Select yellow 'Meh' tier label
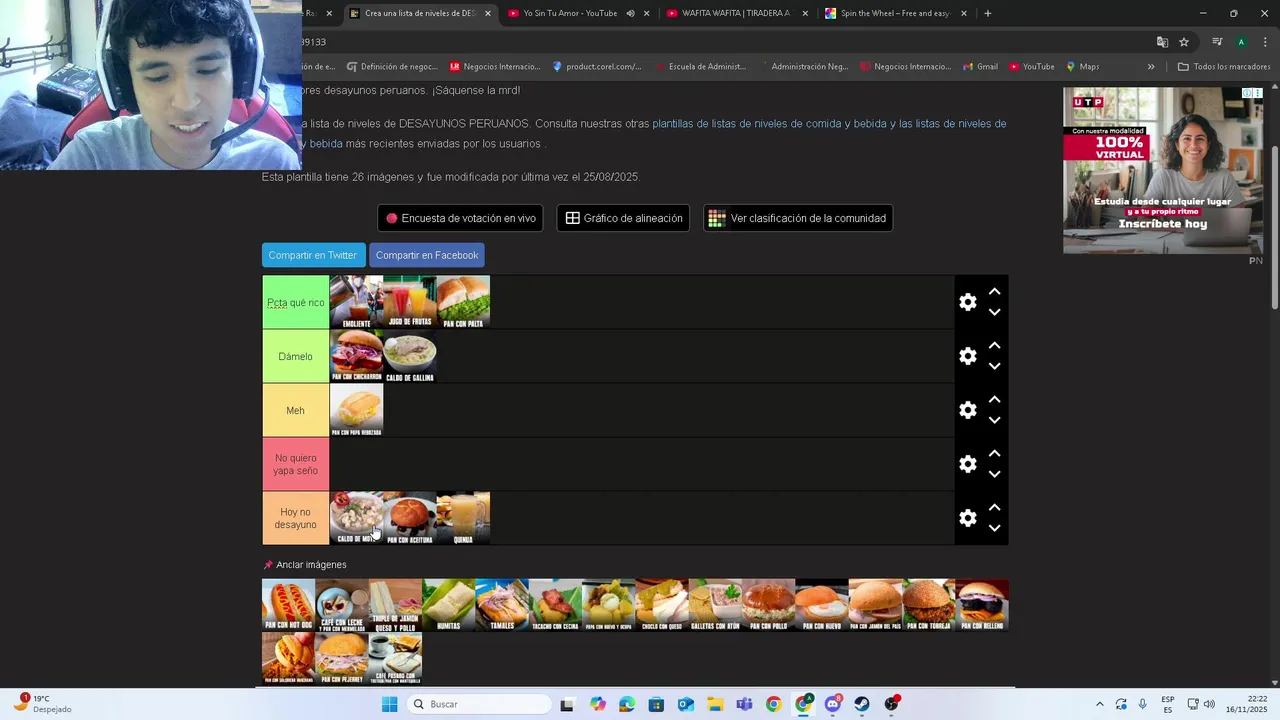 click(295, 410)
